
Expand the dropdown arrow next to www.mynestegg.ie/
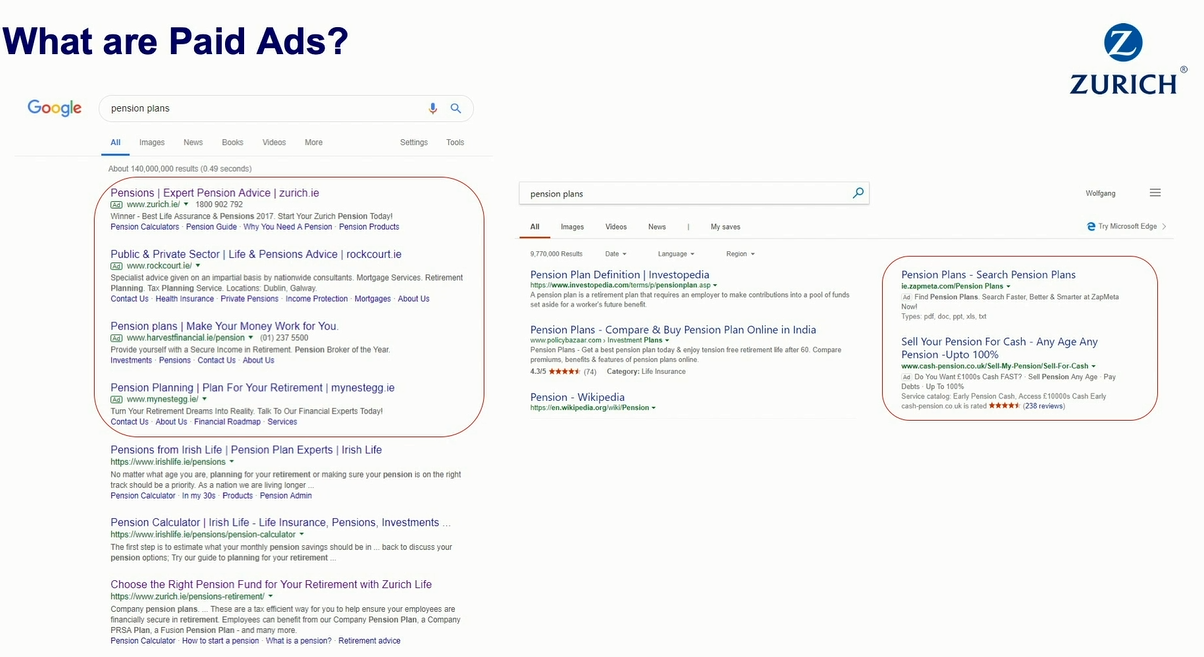(205, 400)
